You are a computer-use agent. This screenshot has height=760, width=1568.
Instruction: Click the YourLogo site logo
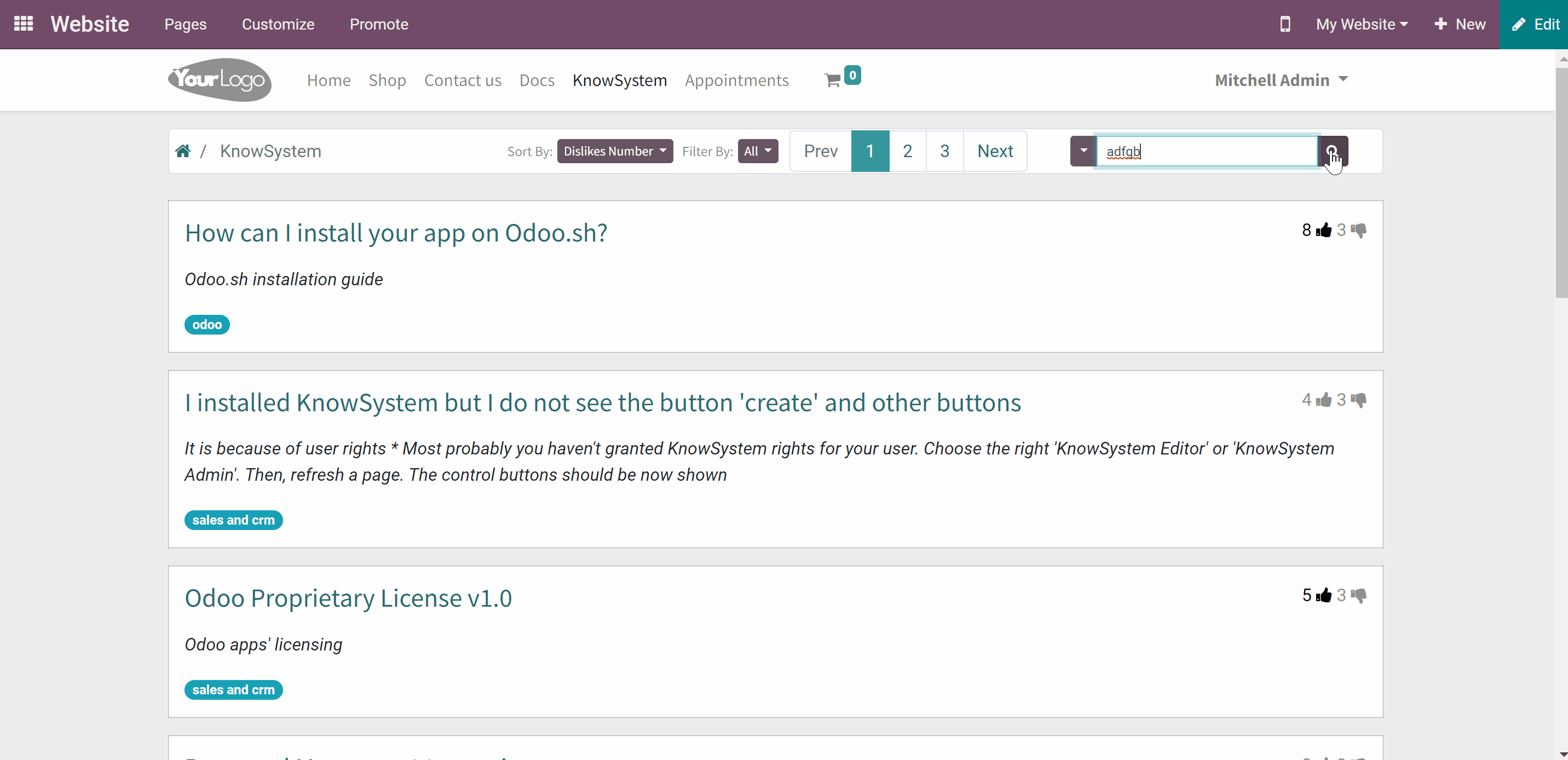click(220, 80)
